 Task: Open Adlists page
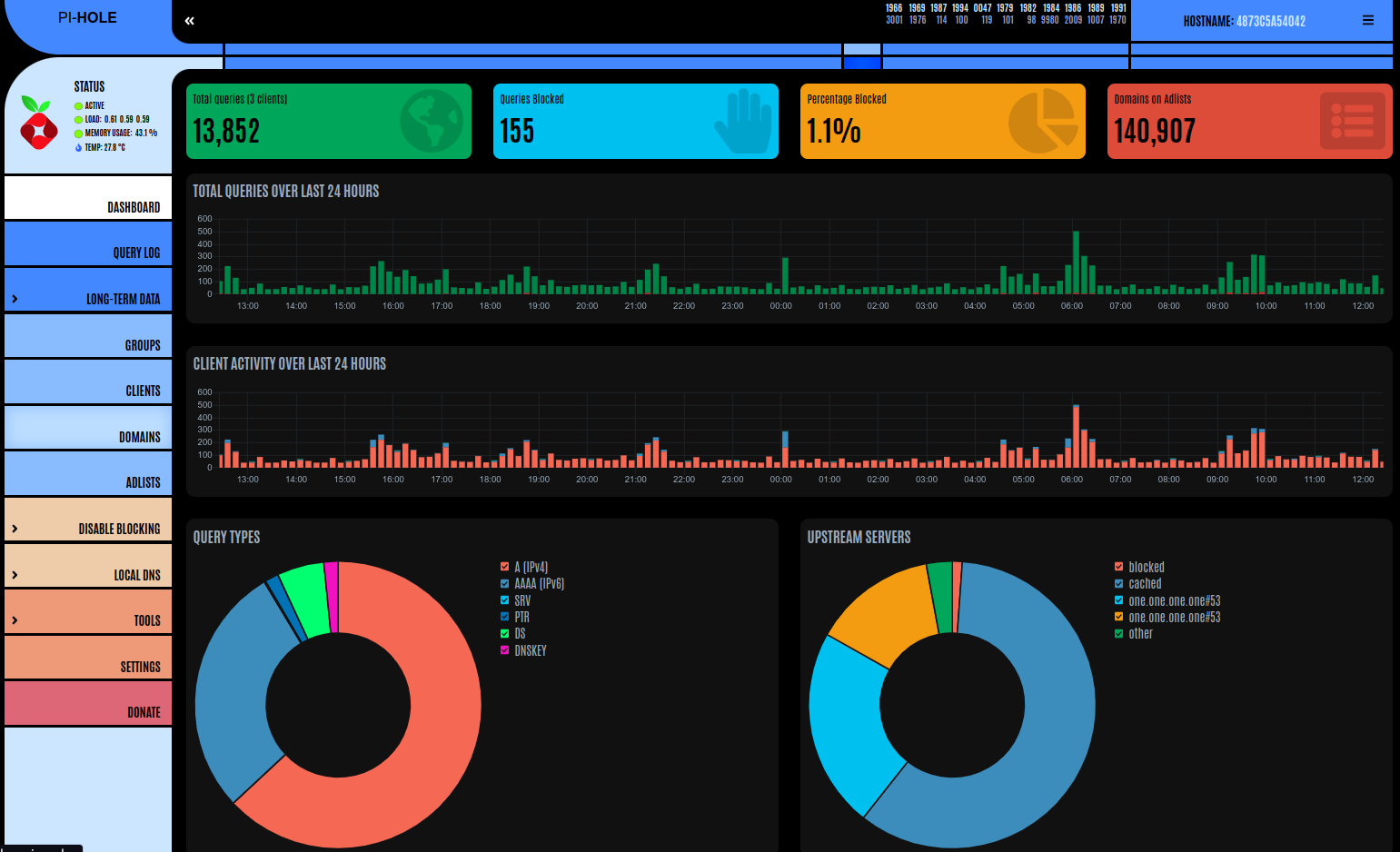tap(88, 473)
